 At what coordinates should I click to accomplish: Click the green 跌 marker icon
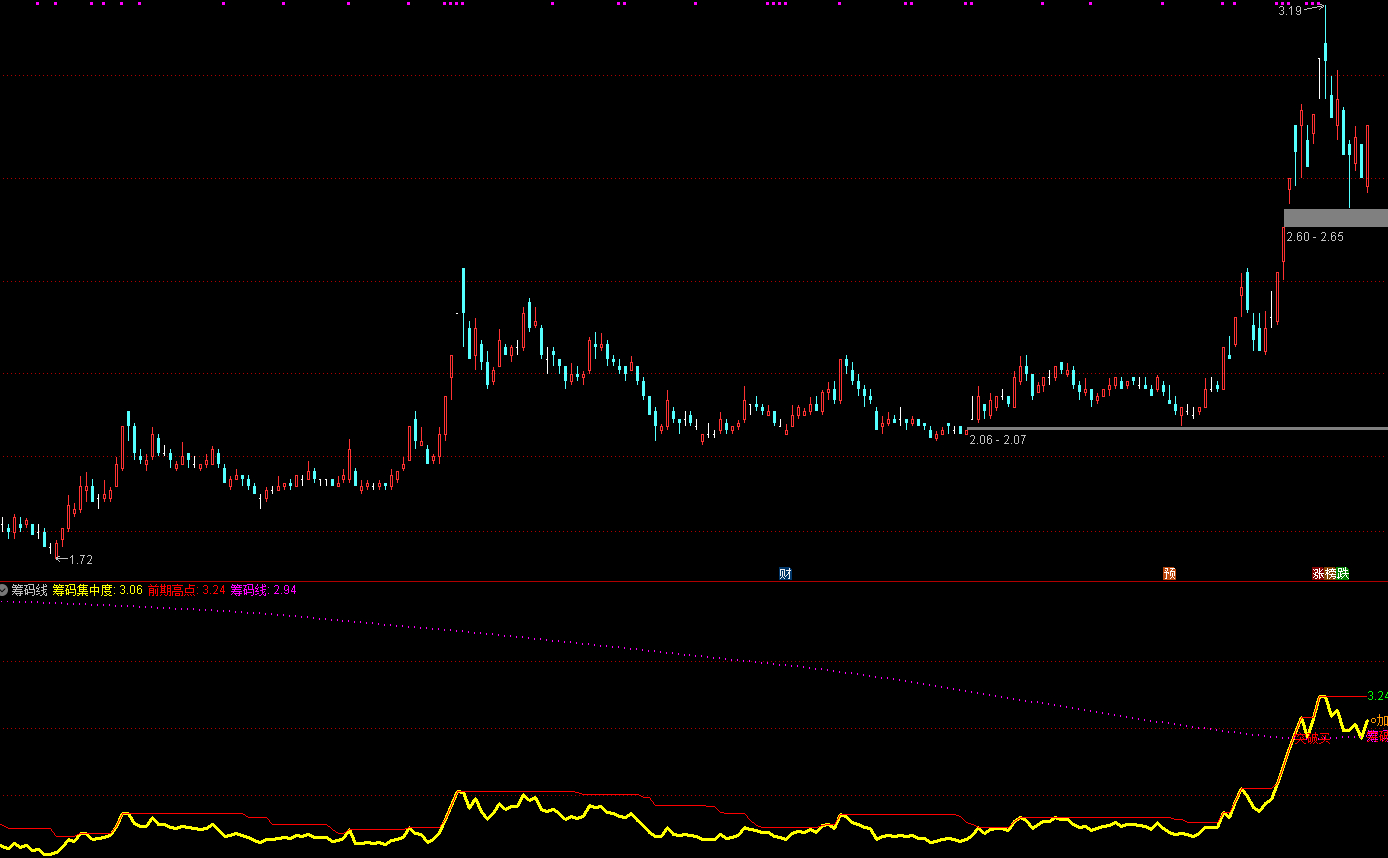pos(1343,574)
